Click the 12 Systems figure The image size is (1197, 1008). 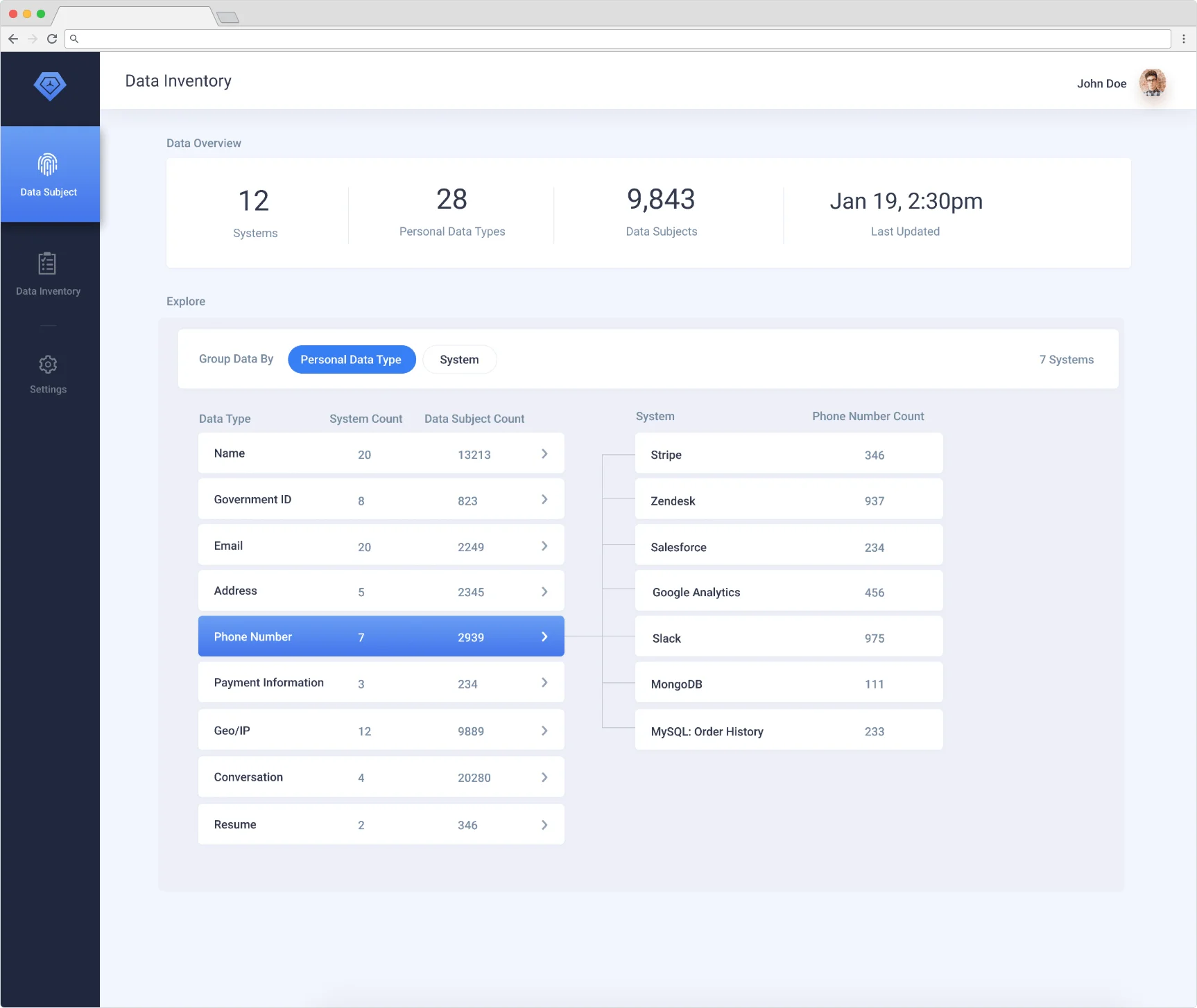click(253, 201)
